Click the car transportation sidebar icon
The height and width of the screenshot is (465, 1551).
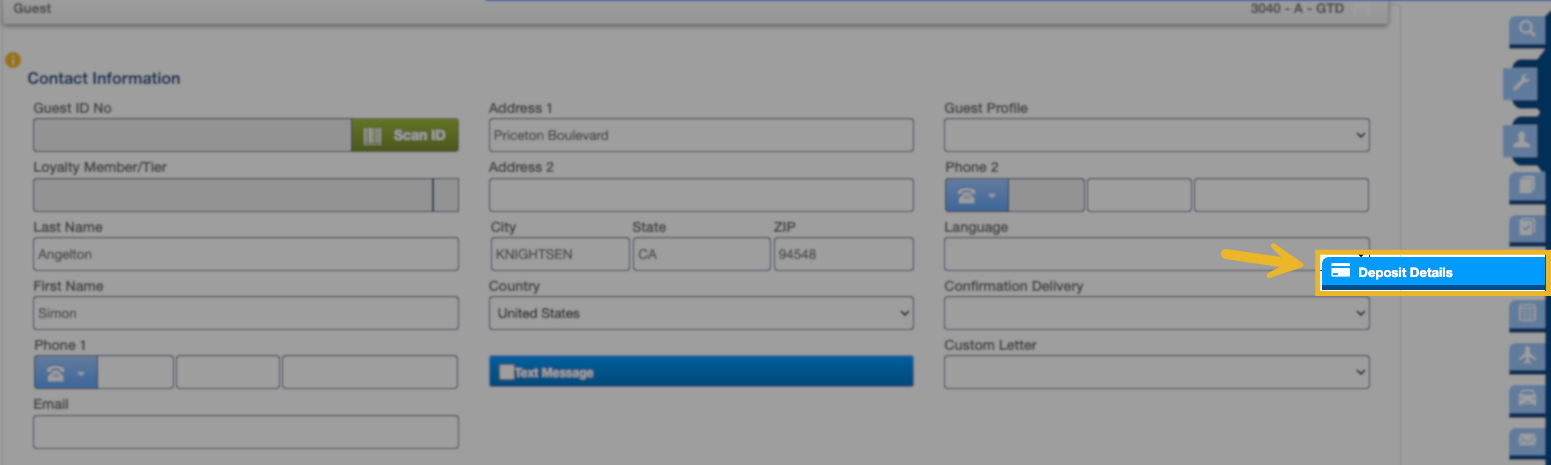pyautogui.click(x=1527, y=397)
